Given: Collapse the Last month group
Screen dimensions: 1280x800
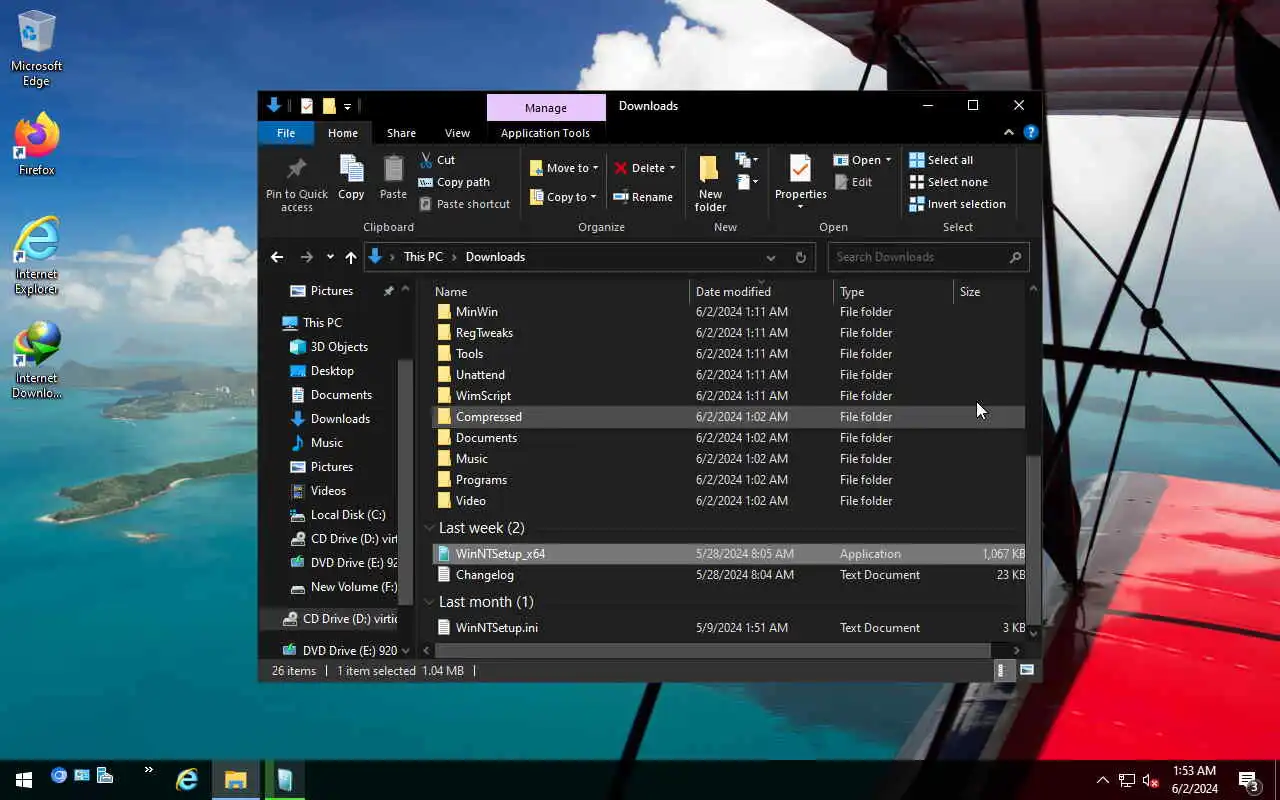Looking at the screenshot, I should 429,602.
